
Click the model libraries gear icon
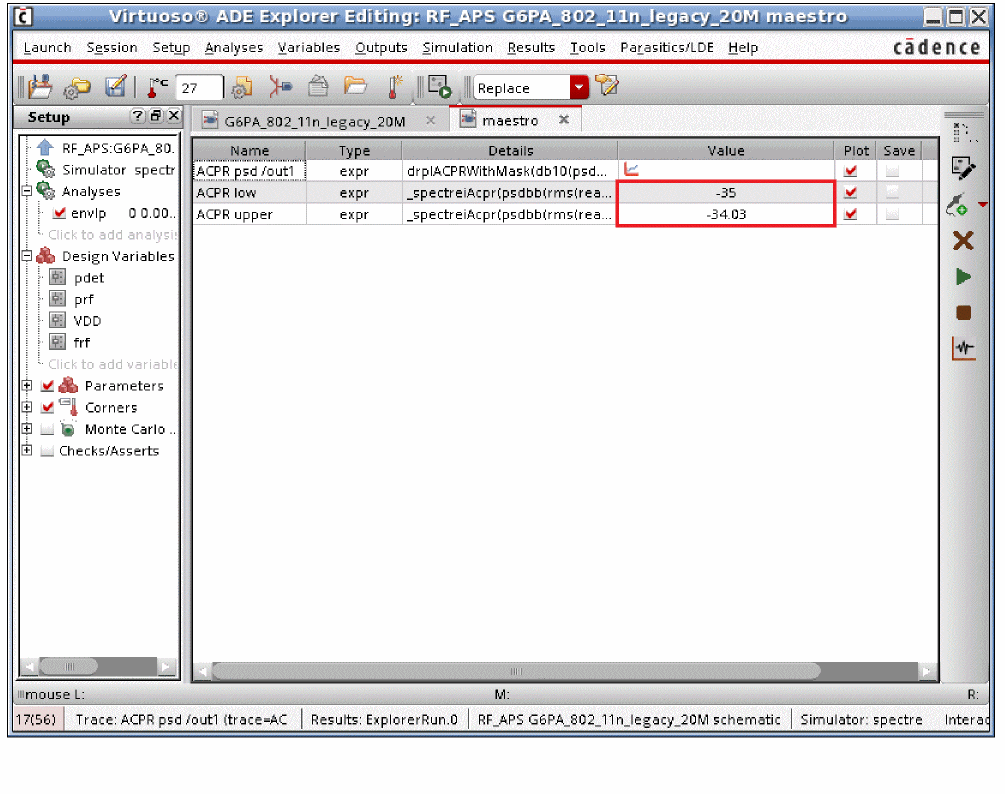click(x=242, y=87)
